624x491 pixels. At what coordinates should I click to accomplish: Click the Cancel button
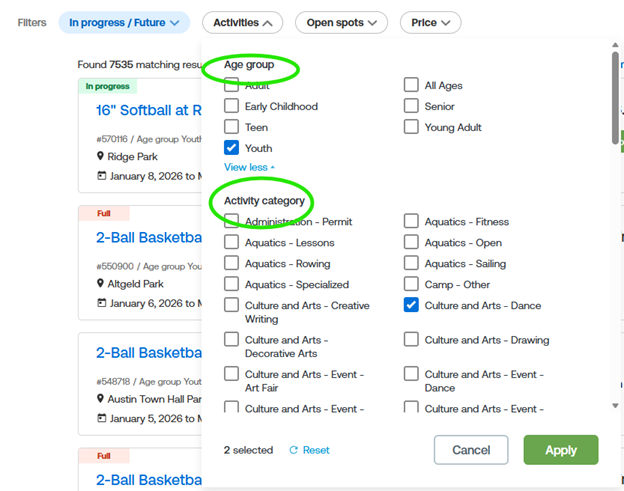471,450
